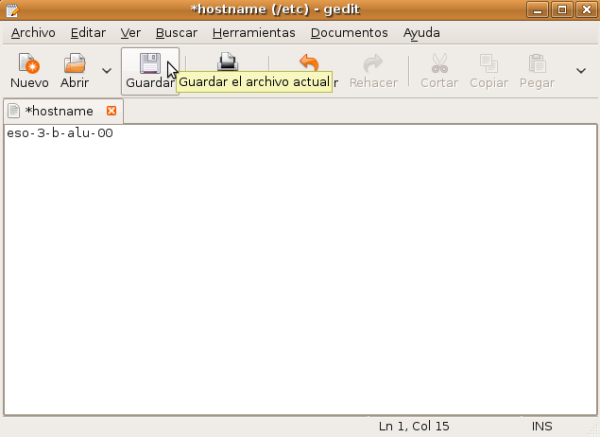Close the *hostname tab
This screenshot has width=600, height=437.
point(111,111)
